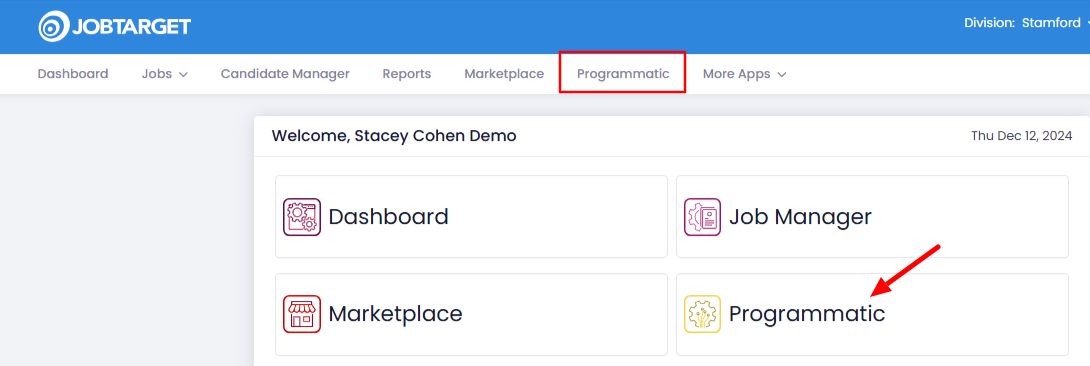Open the highlighted Programmatic nav item

(623, 74)
